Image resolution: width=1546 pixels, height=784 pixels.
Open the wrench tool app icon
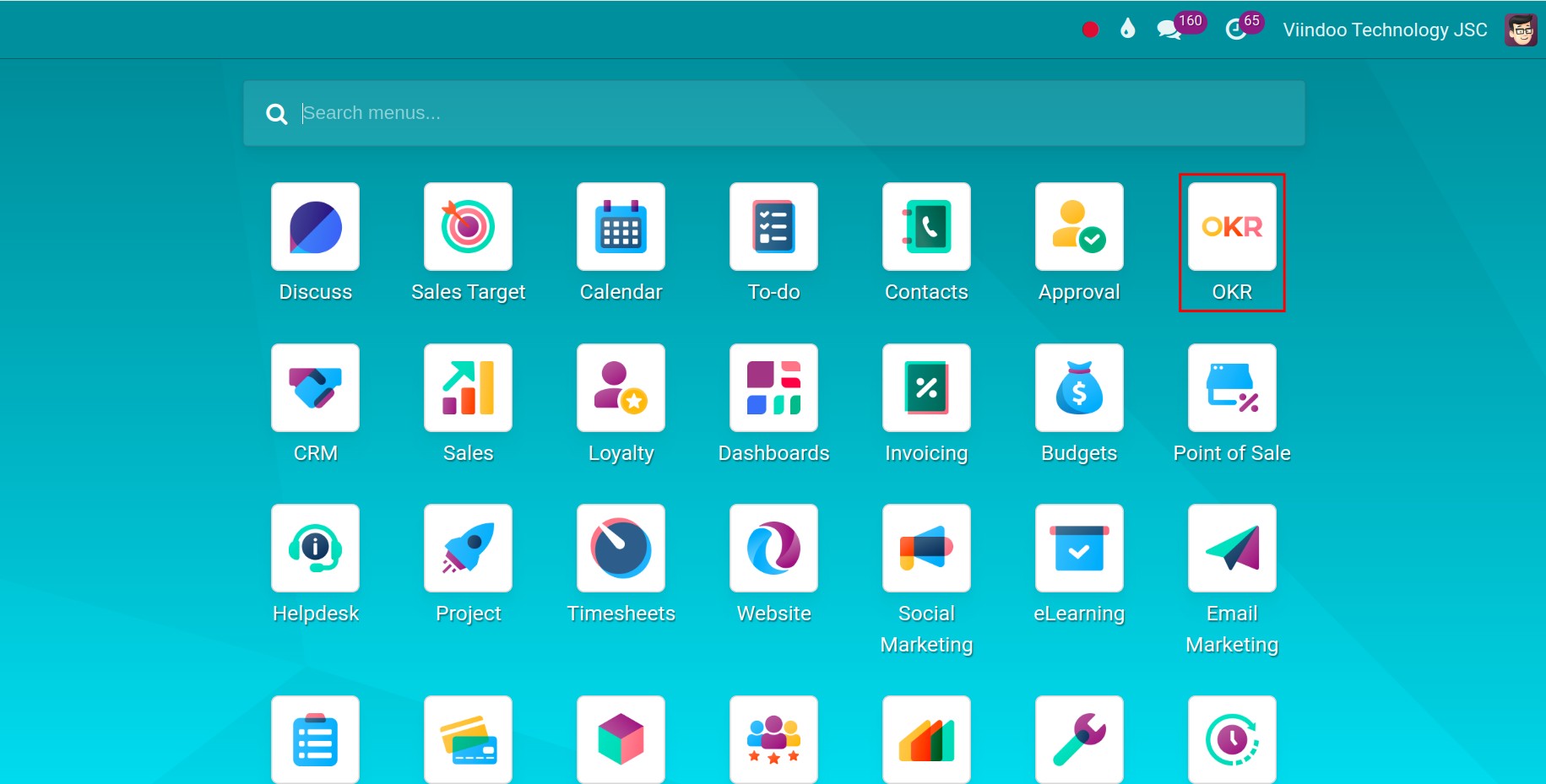point(1079,740)
